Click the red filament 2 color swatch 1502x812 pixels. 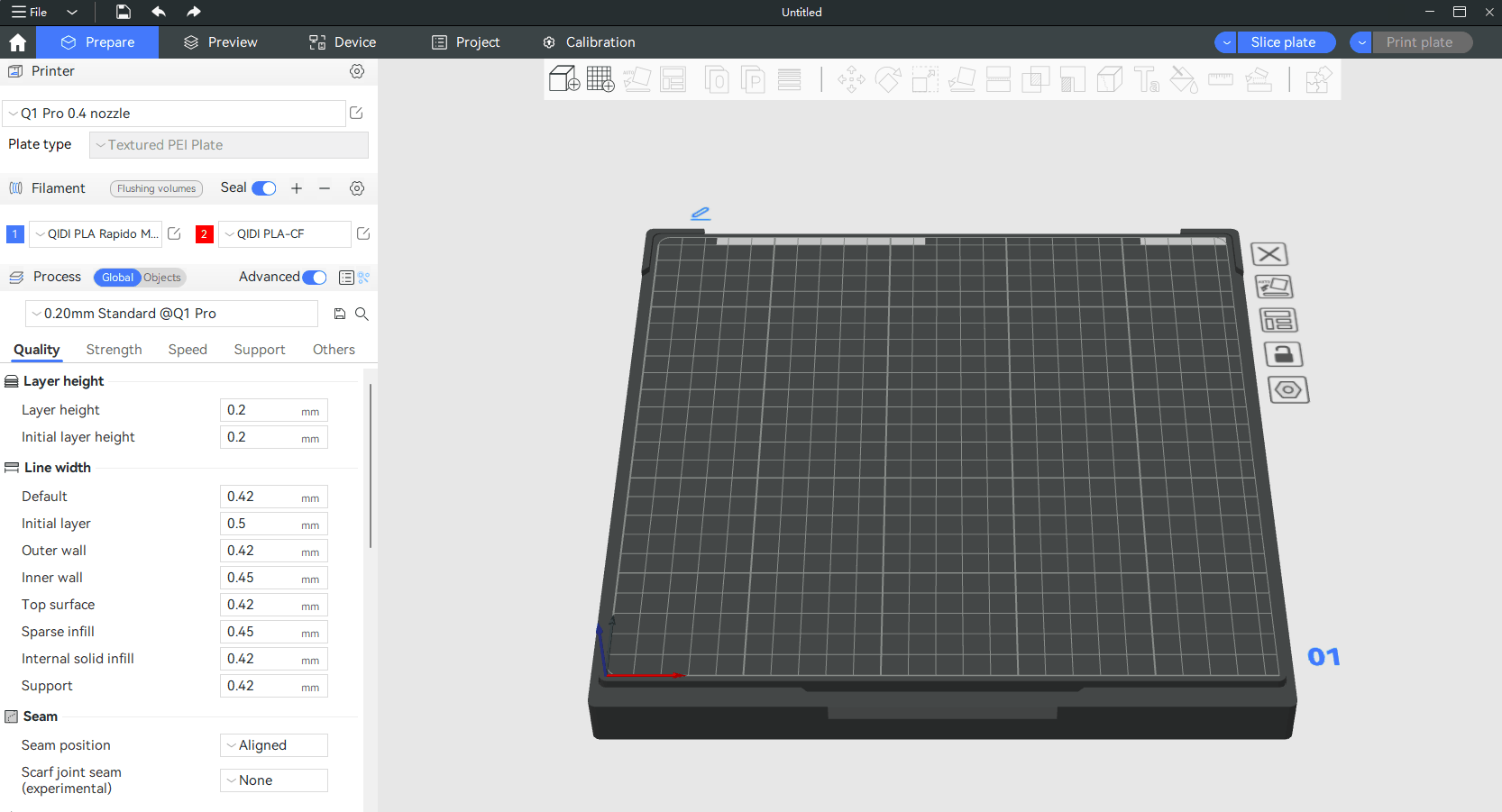click(205, 234)
